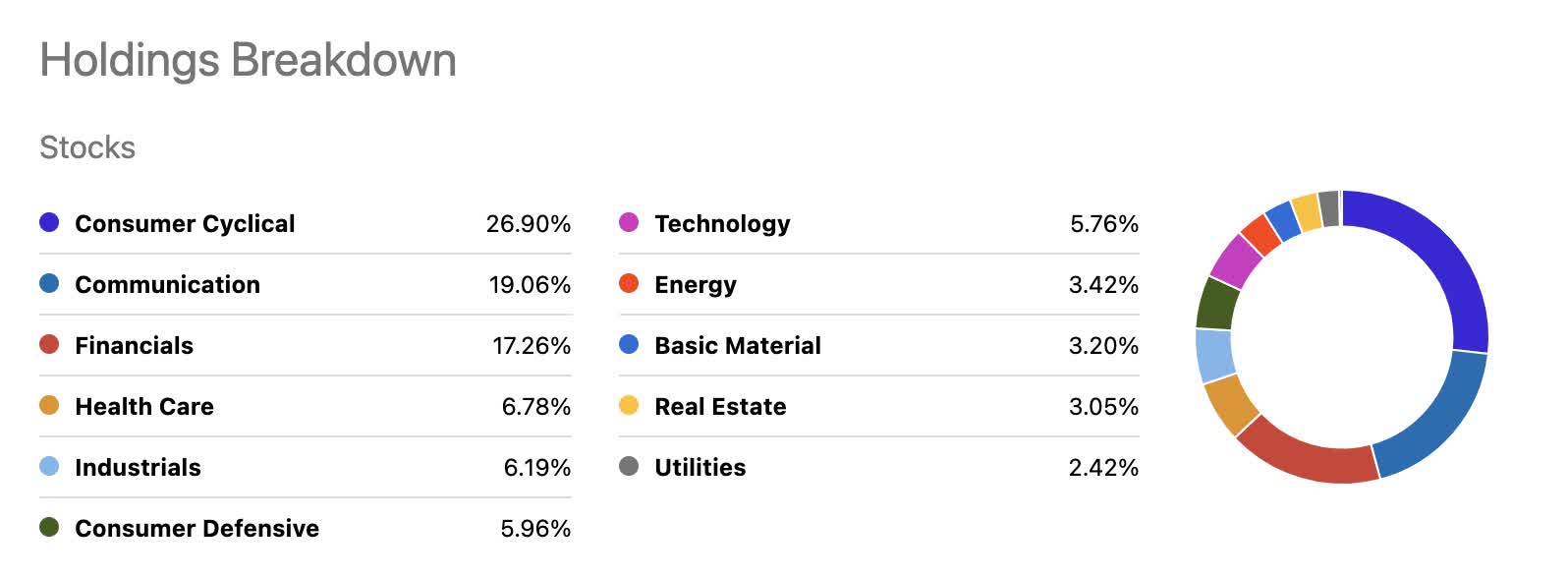Select the Consumer Defensive label
The image size is (1568, 578).
click(196, 529)
